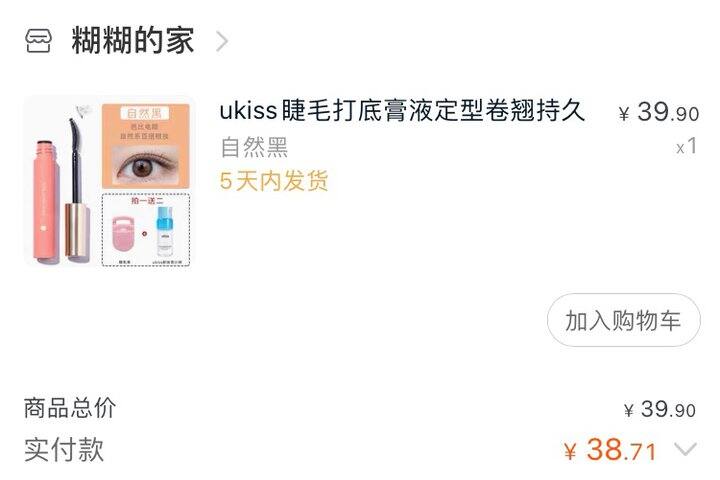The image size is (720, 480).
Task: Click the blue remover bottle gift image
Action: (164, 231)
